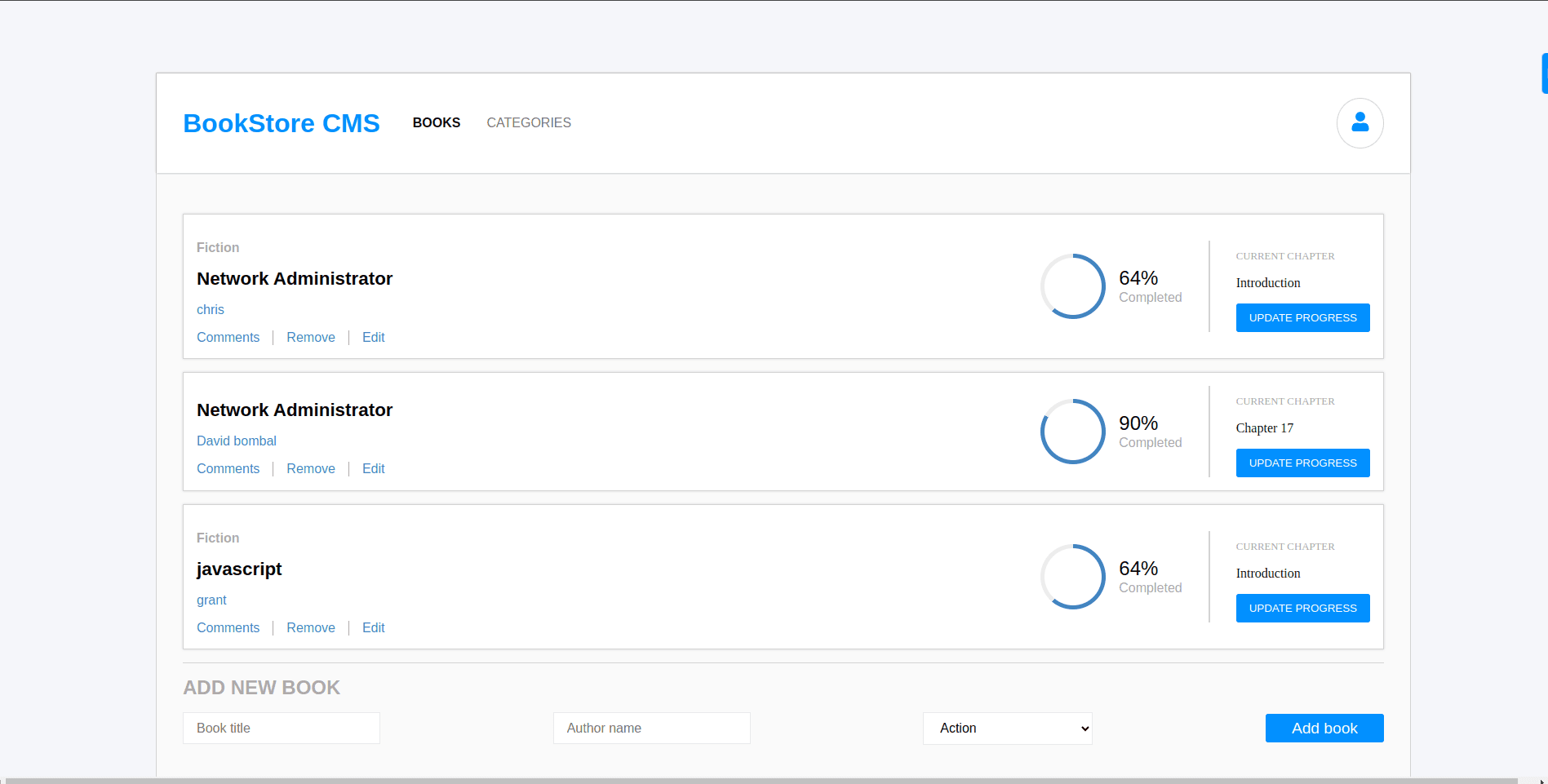Click the user profile icon

pyautogui.click(x=1359, y=123)
